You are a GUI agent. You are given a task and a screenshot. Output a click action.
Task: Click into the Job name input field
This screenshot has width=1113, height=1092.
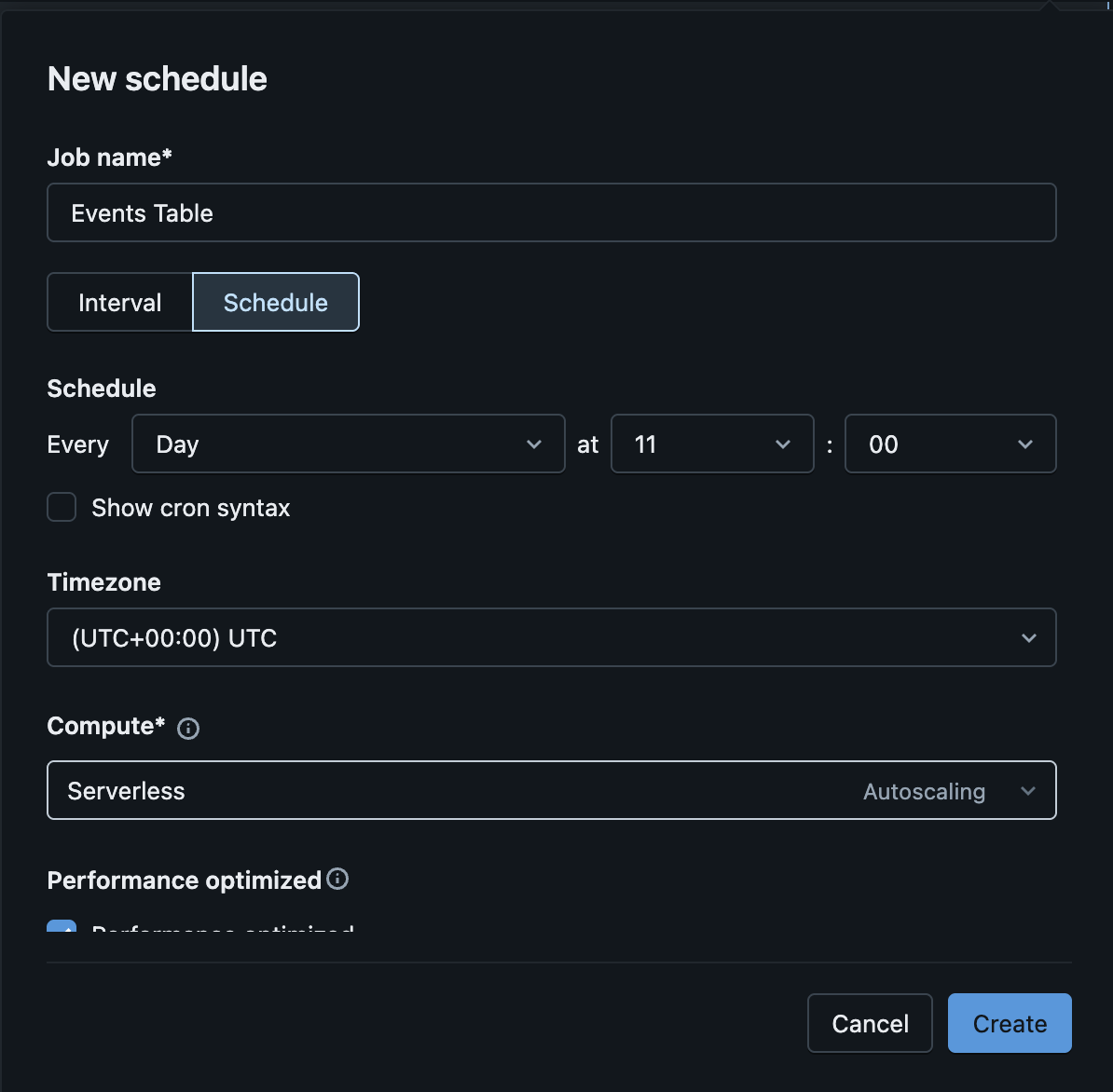coord(552,212)
